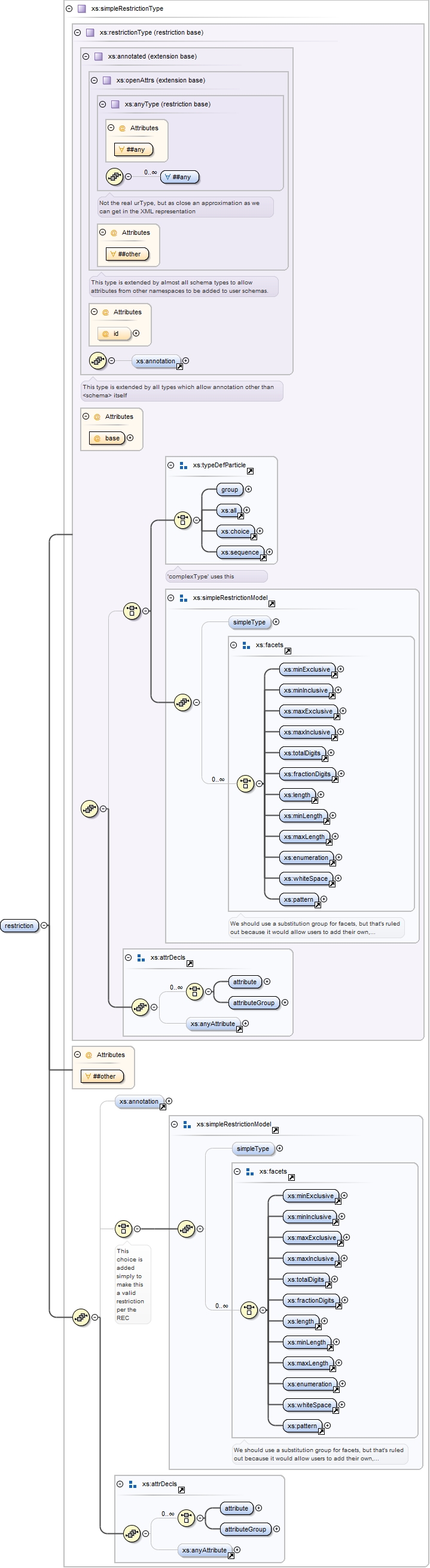This screenshot has width=430, height=1568.
Task: Select the restriction root element
Action: click(20, 926)
